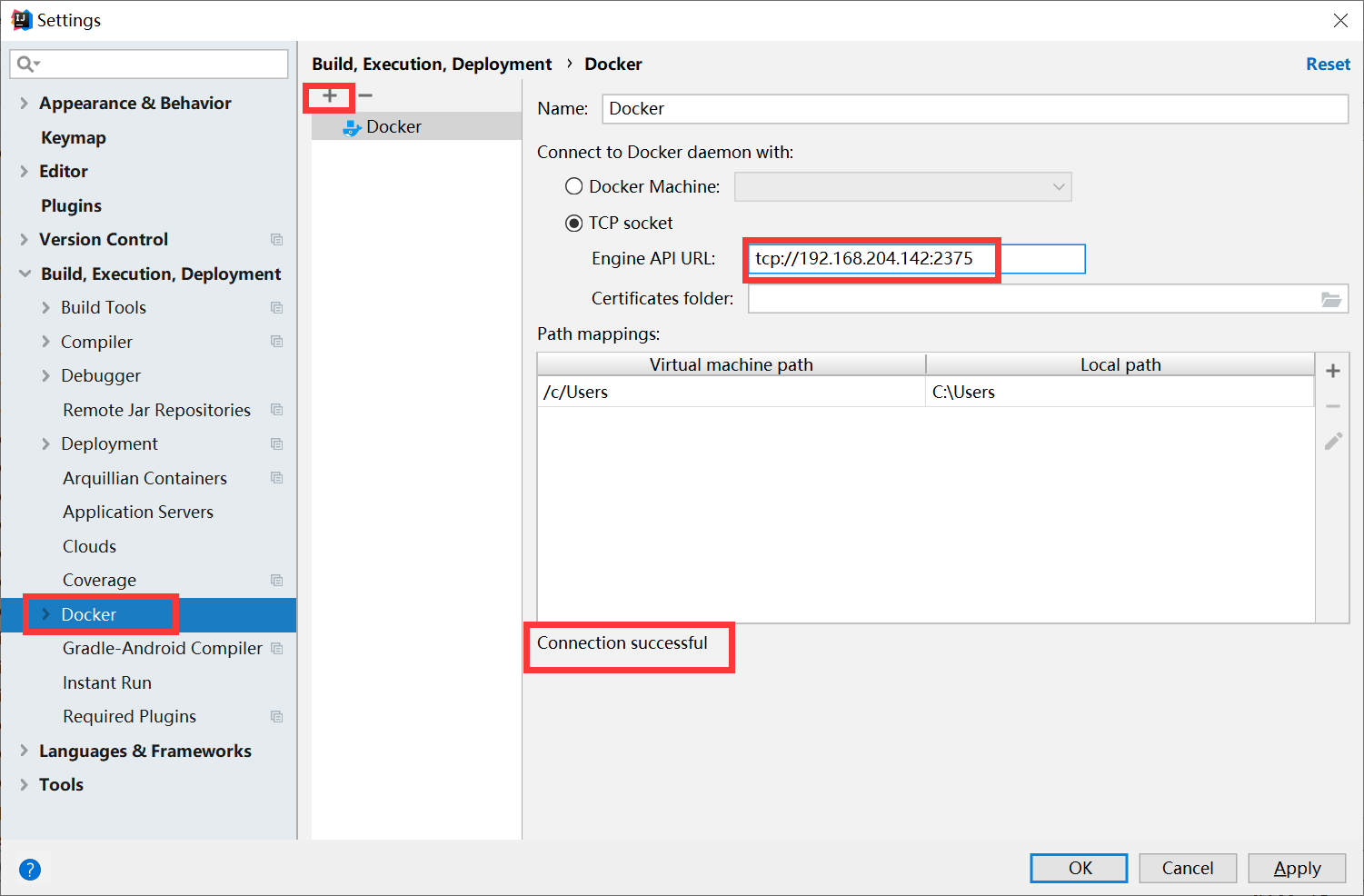Close the Settings dialog window

point(1340,20)
